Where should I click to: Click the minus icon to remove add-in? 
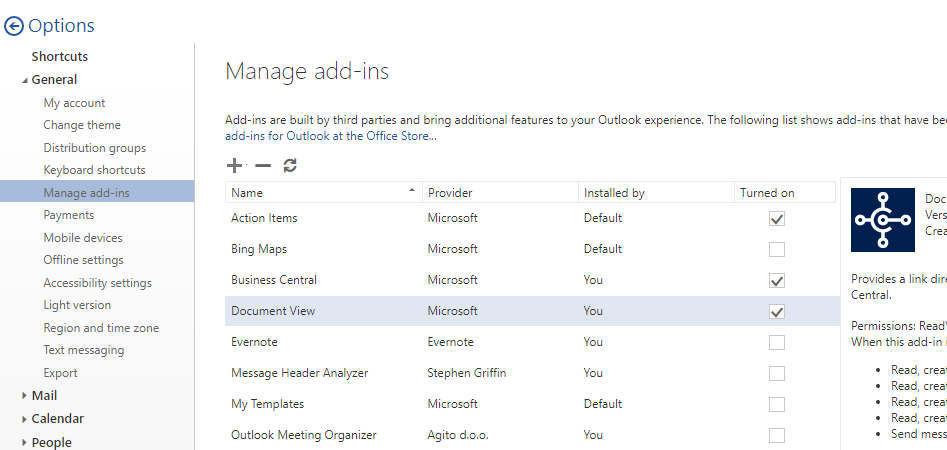(x=262, y=166)
